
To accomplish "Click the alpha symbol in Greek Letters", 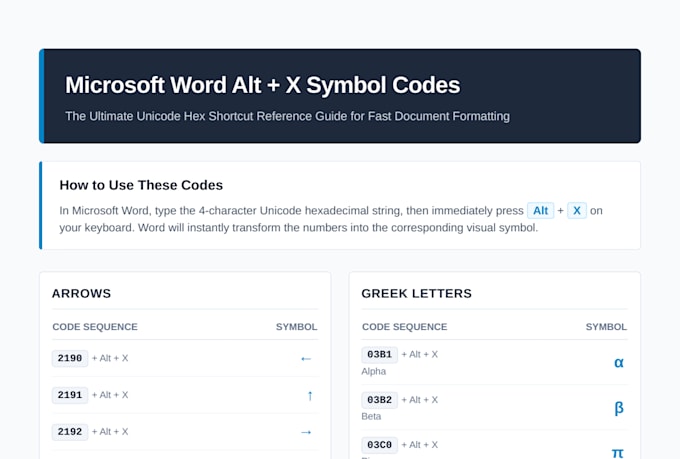I will pyautogui.click(x=619, y=362).
